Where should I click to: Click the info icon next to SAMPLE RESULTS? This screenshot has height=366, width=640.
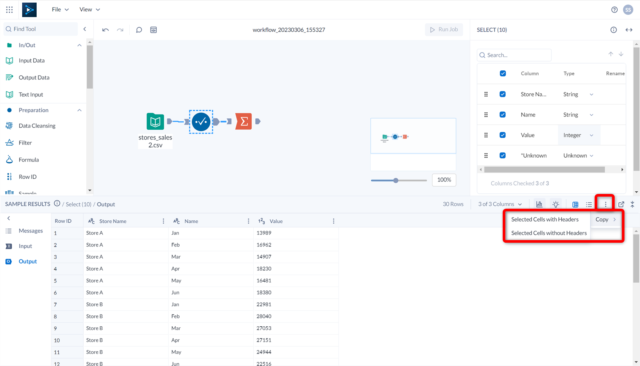click(57, 204)
